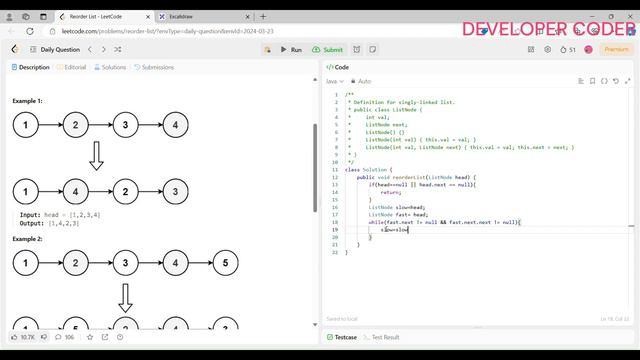Dislike the problem thumbs down

44,337
